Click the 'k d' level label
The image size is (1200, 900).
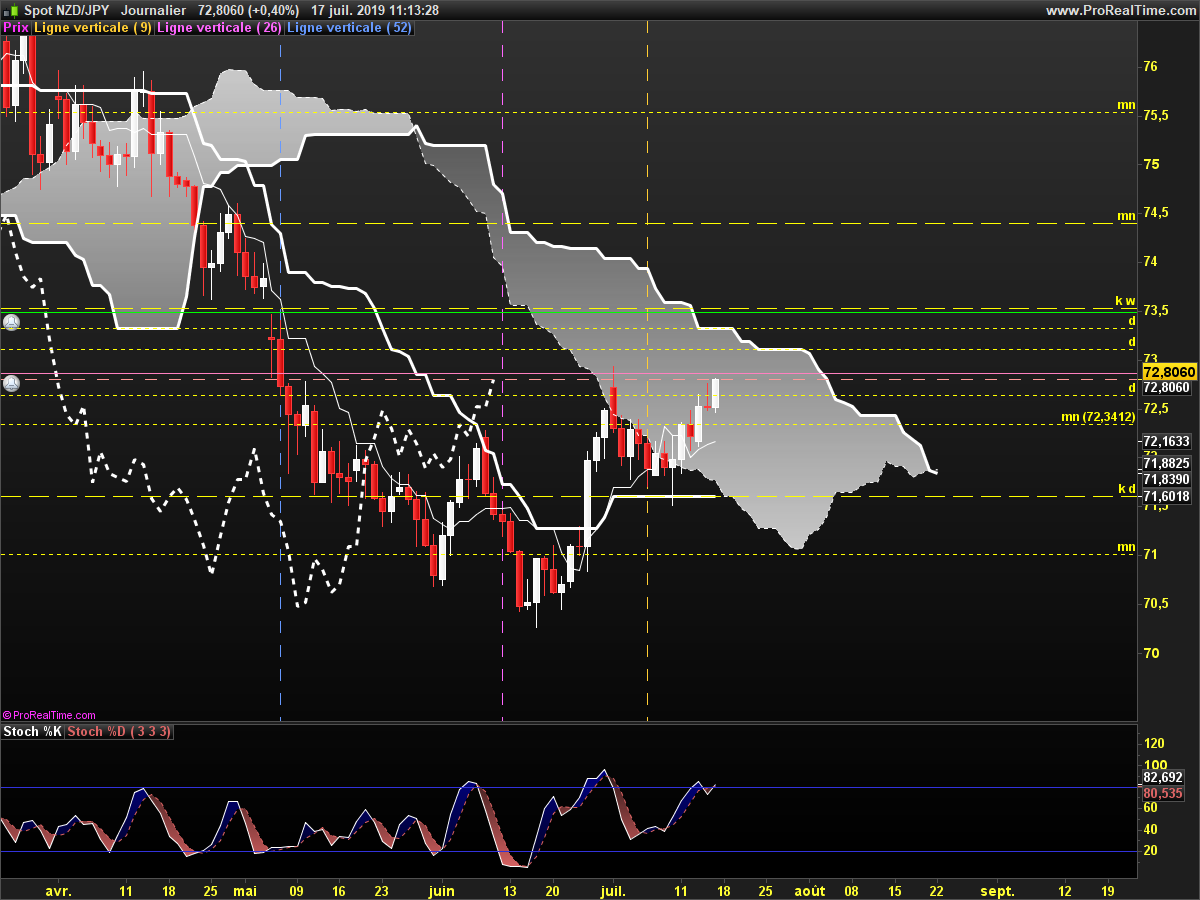point(1126,489)
